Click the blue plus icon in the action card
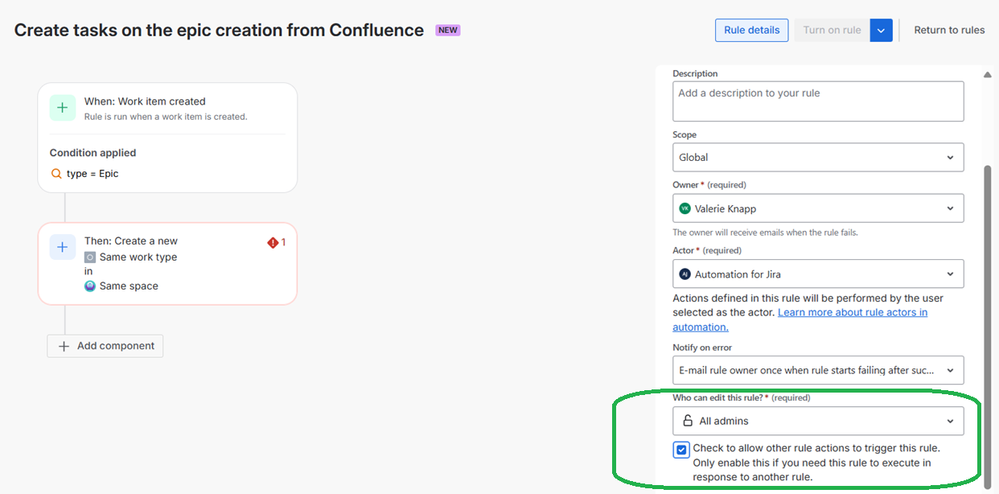Viewport: 999px width, 494px height. click(x=62, y=247)
